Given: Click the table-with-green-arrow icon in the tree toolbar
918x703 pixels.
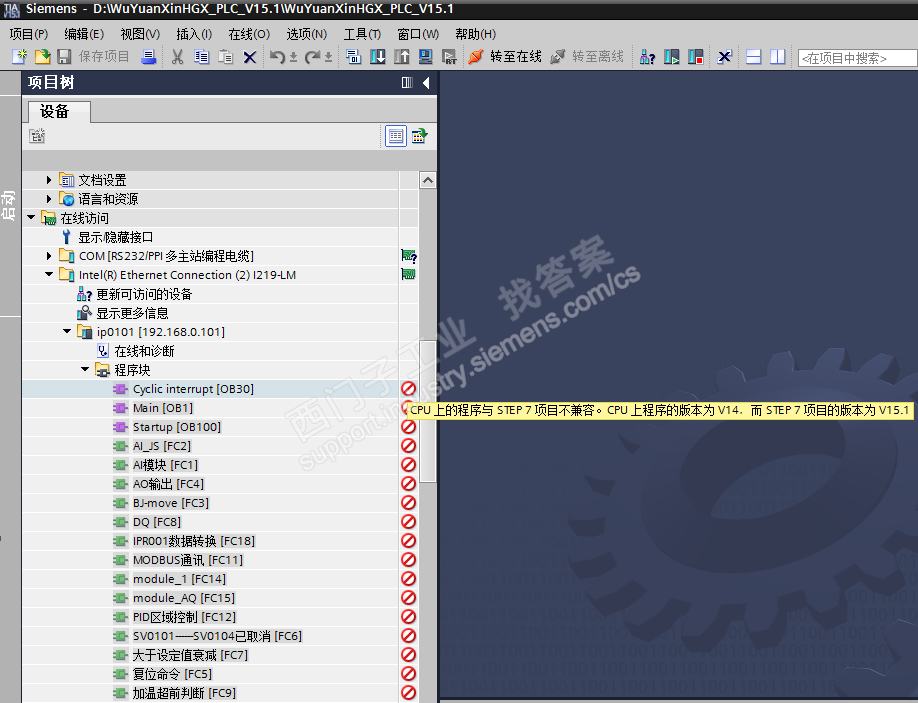Looking at the screenshot, I should tap(419, 136).
